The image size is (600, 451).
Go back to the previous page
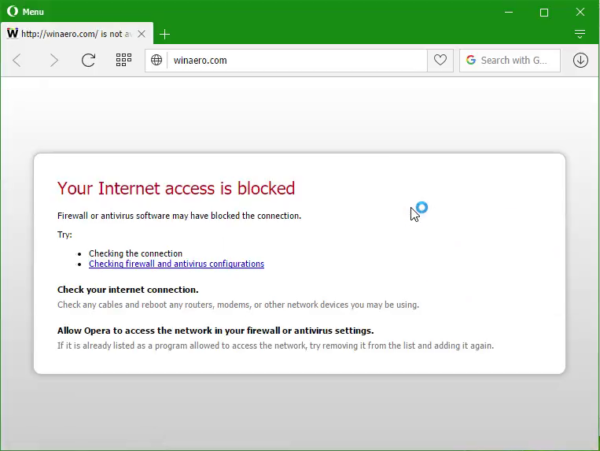pyautogui.click(x=17, y=60)
